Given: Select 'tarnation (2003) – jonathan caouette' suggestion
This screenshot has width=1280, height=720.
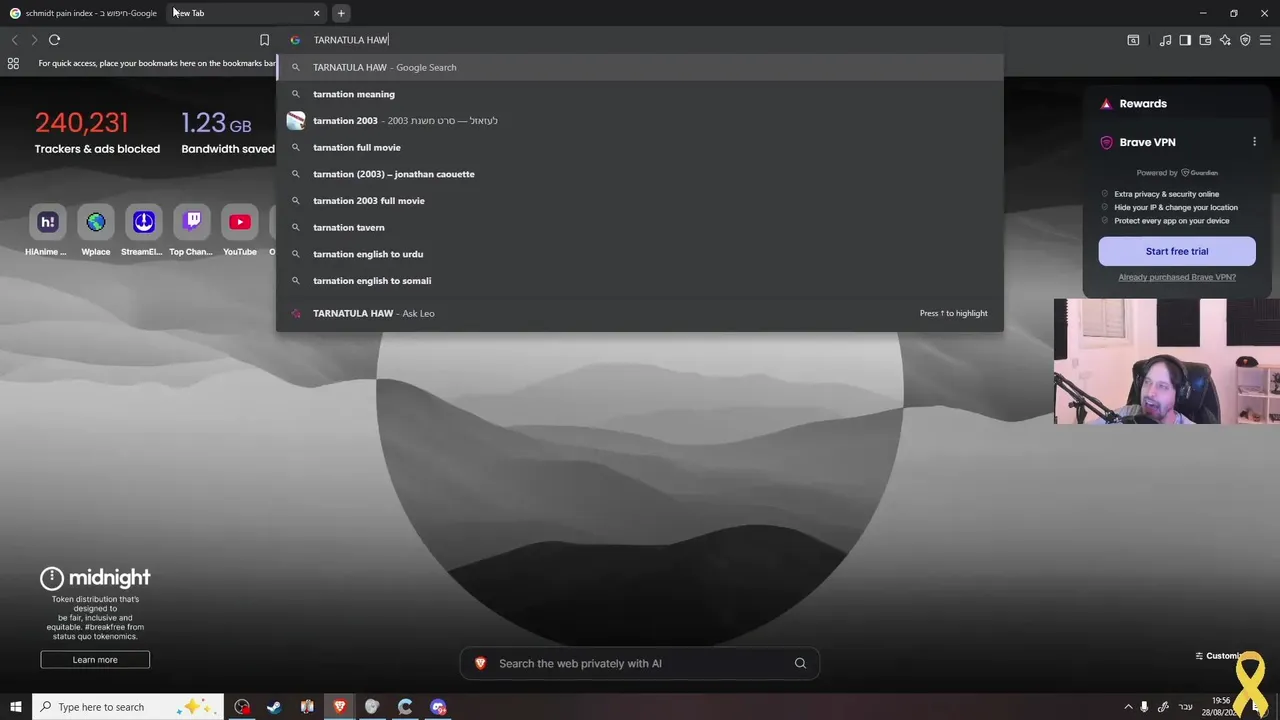Looking at the screenshot, I should (640, 174).
